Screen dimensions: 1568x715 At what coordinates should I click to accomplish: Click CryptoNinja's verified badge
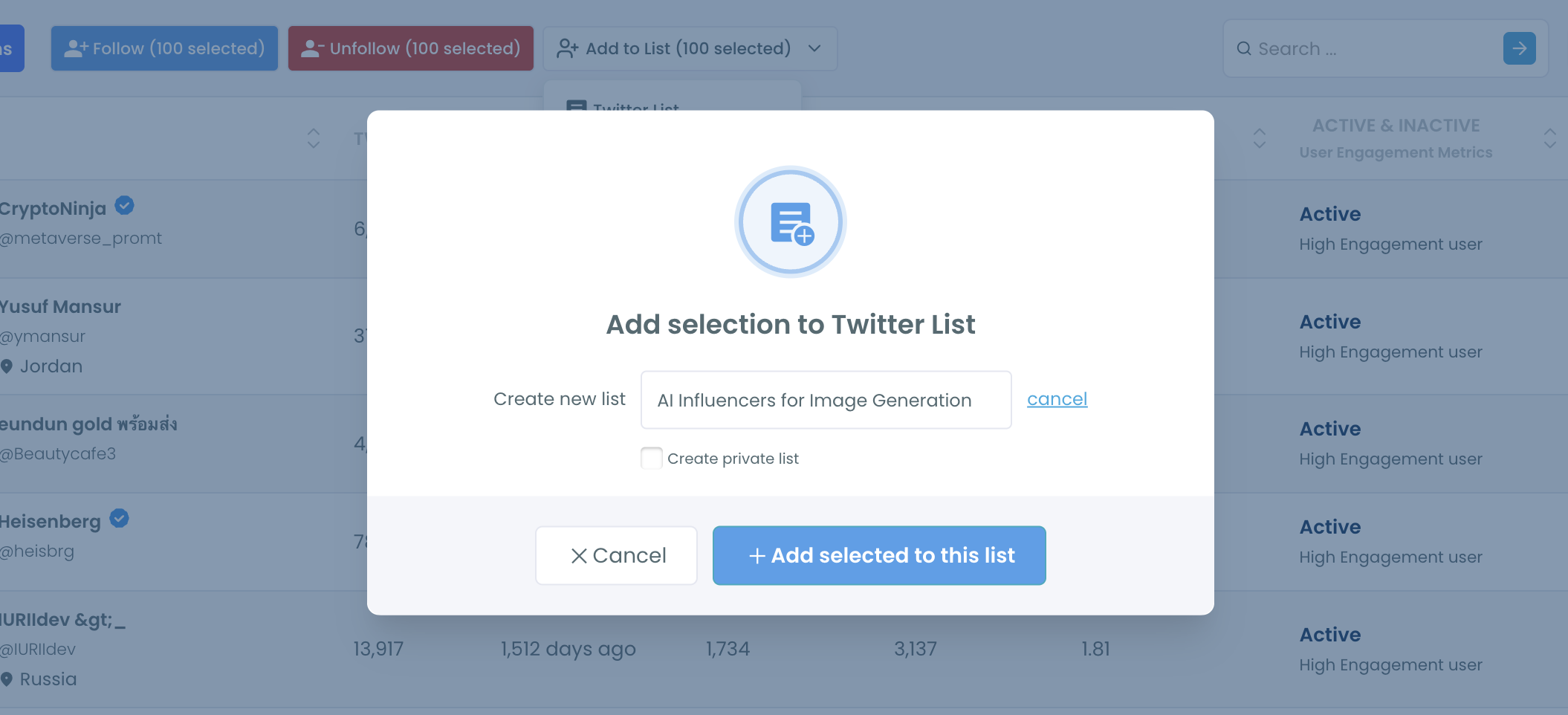[x=124, y=206]
